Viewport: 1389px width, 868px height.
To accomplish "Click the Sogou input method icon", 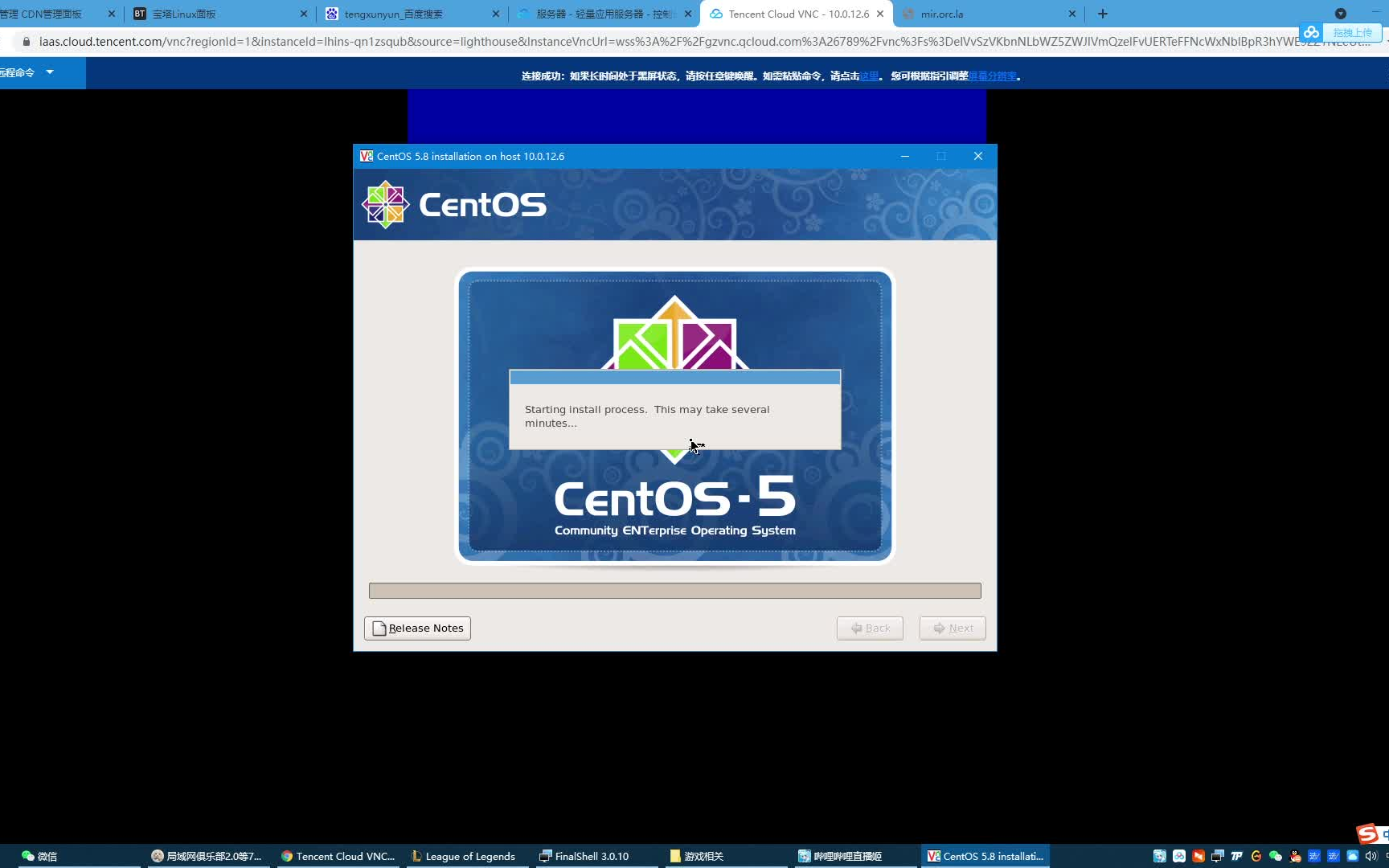I will 1369,833.
